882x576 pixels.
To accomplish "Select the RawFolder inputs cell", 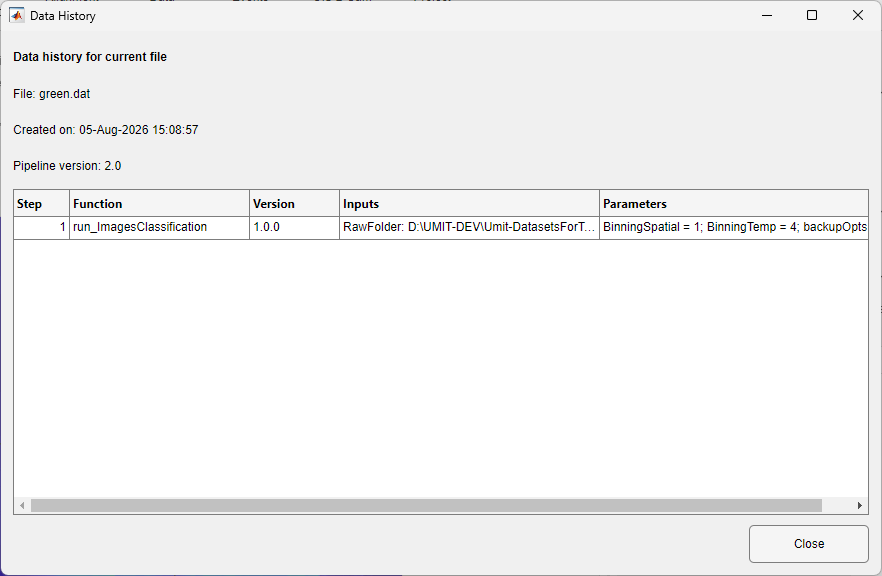I will point(469,227).
